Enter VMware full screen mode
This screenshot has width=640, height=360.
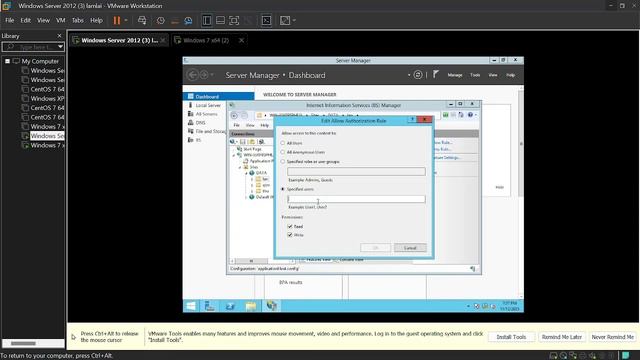click(234, 20)
